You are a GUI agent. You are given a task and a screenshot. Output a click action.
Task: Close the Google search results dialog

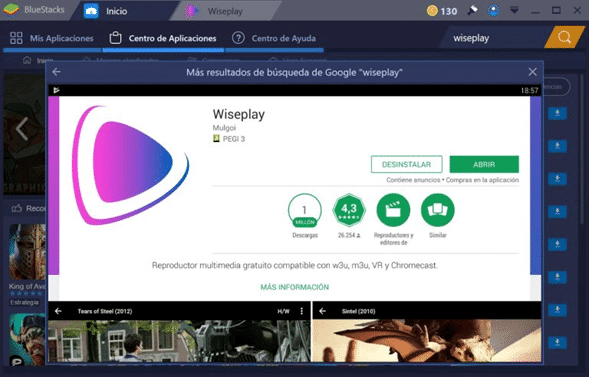(x=532, y=72)
